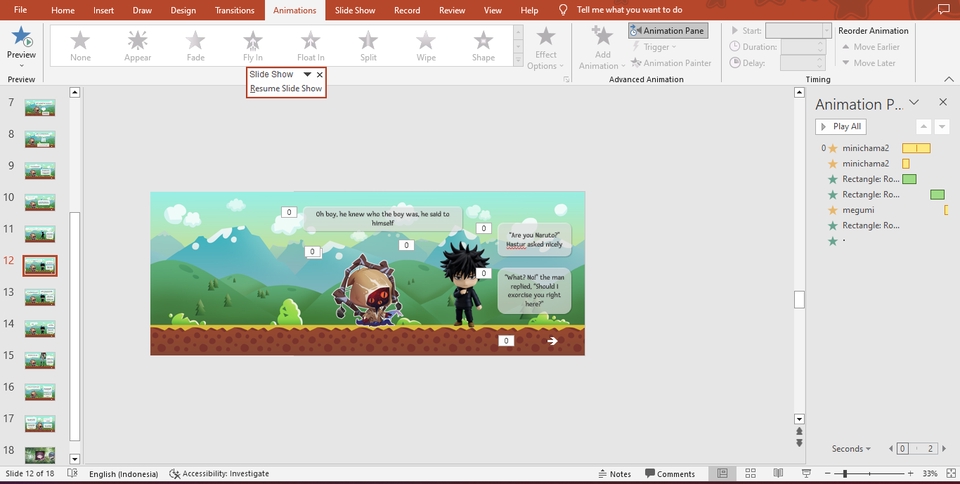Click white next arrow on slide
The image size is (960, 484).
pos(552,341)
